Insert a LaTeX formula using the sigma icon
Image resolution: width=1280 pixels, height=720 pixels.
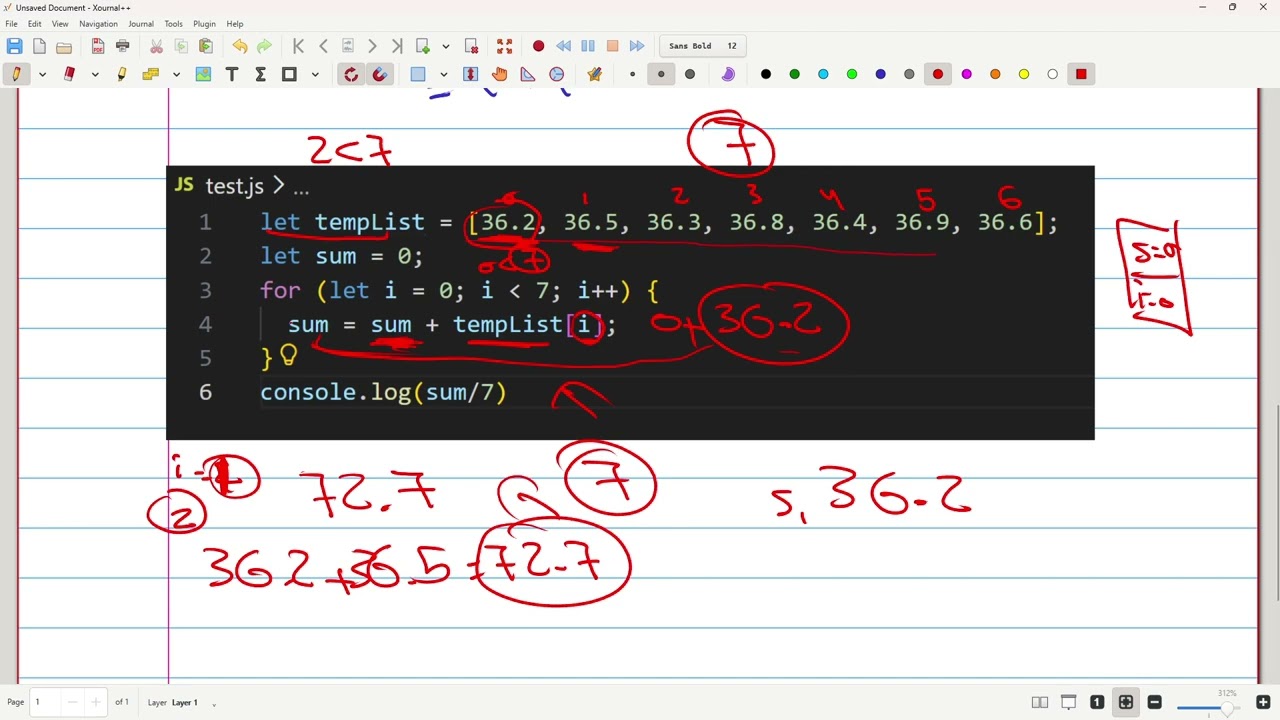tap(260, 74)
